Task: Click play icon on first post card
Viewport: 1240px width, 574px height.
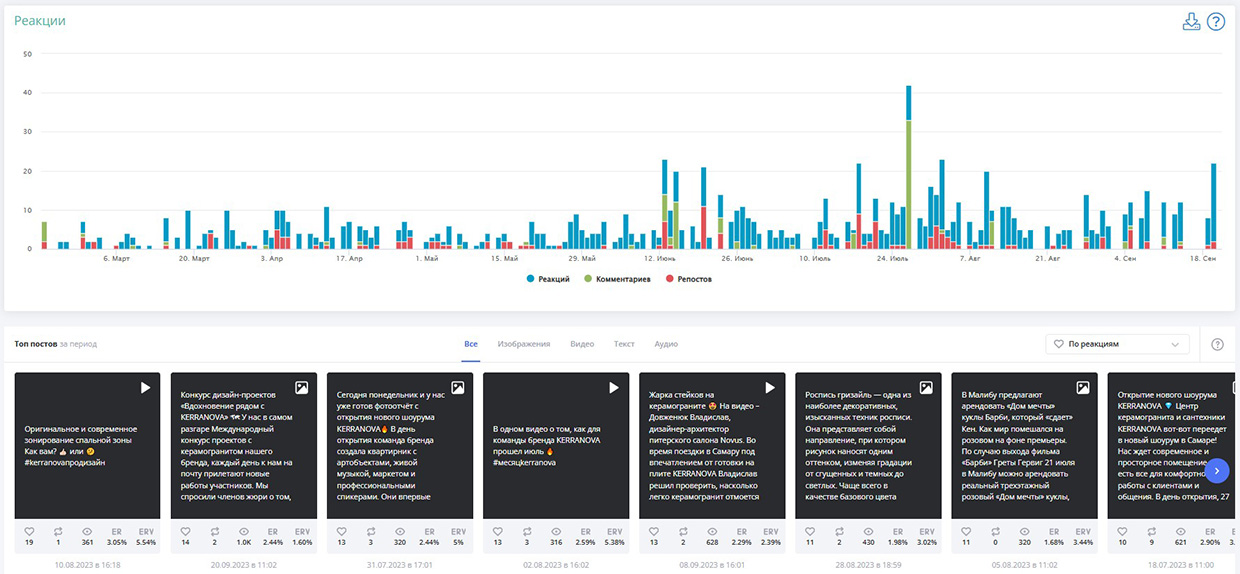Action: (146, 387)
